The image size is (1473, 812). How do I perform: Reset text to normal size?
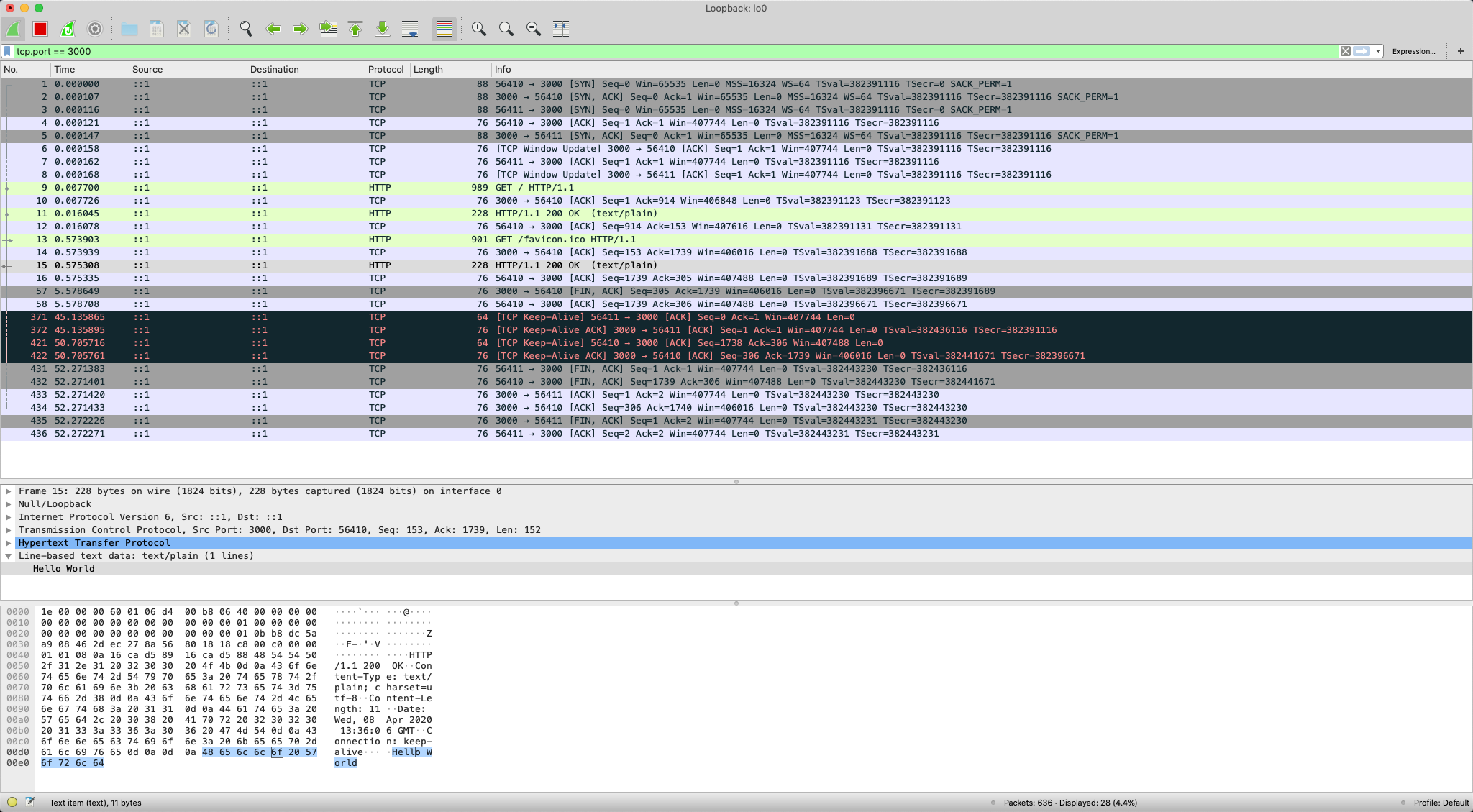tap(534, 29)
